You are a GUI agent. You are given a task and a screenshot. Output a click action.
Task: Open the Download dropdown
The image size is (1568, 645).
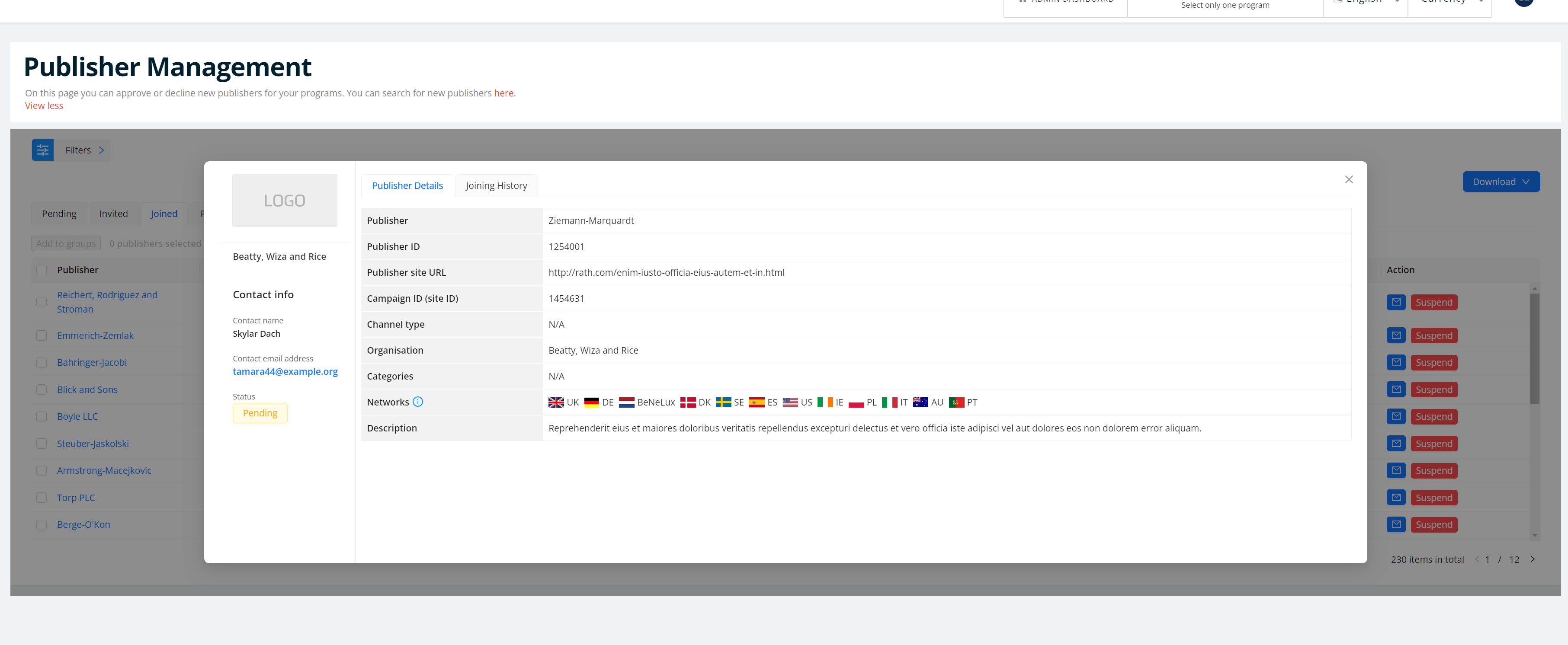[x=1501, y=181]
